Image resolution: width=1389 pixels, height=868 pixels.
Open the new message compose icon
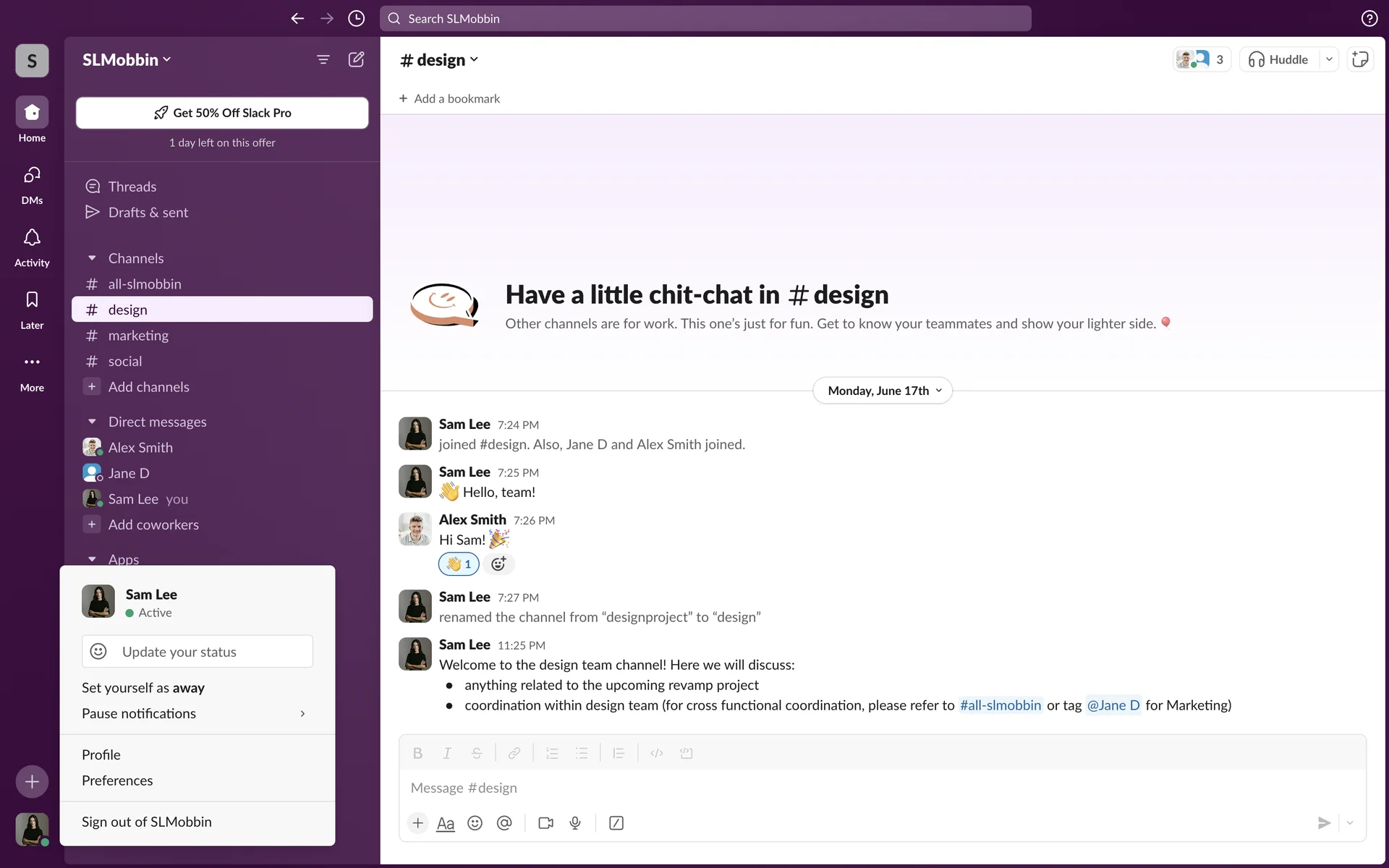356,59
